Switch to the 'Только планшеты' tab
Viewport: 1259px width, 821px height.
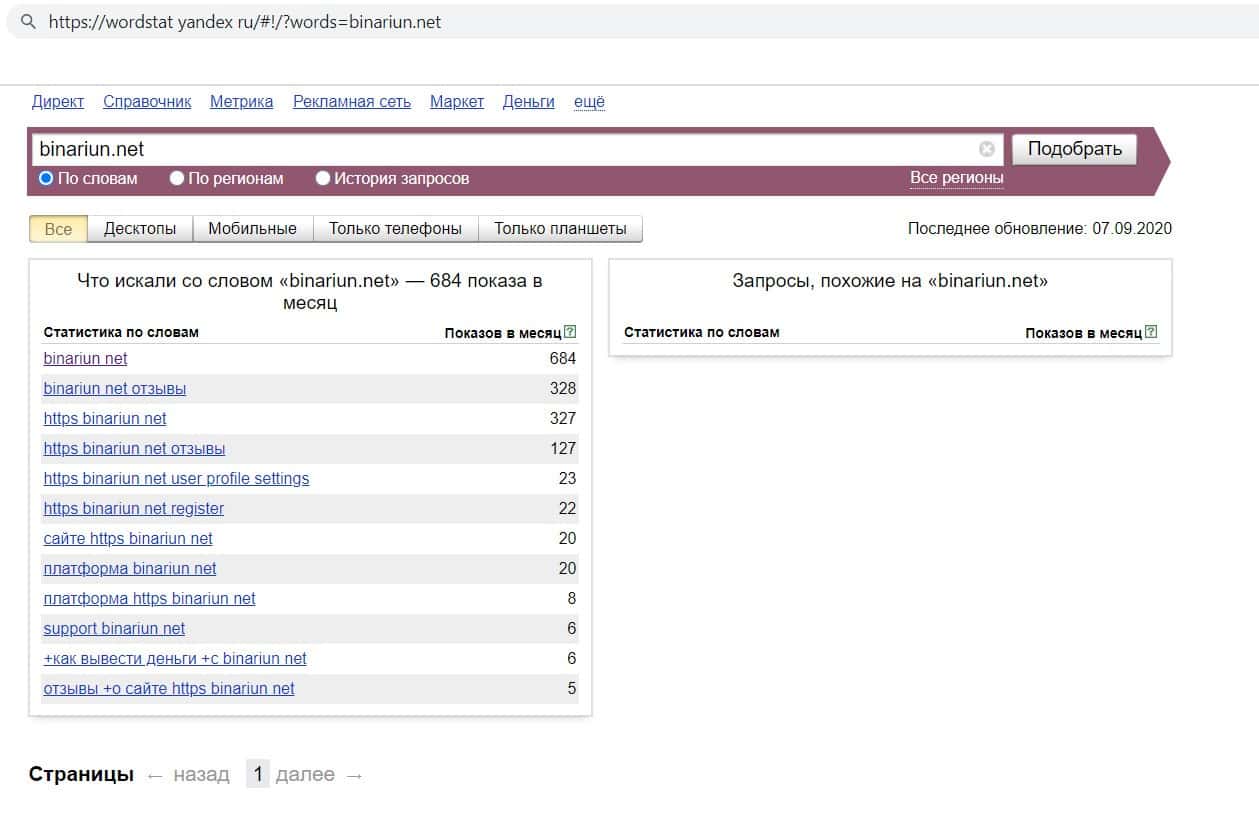coord(560,229)
